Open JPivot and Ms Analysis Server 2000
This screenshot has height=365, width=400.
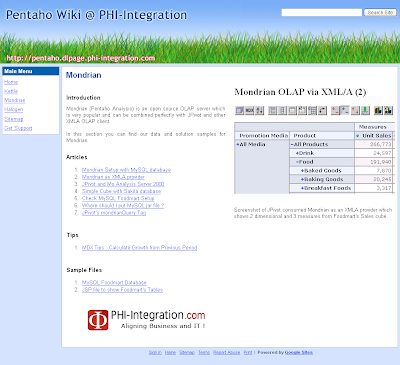tap(123, 184)
